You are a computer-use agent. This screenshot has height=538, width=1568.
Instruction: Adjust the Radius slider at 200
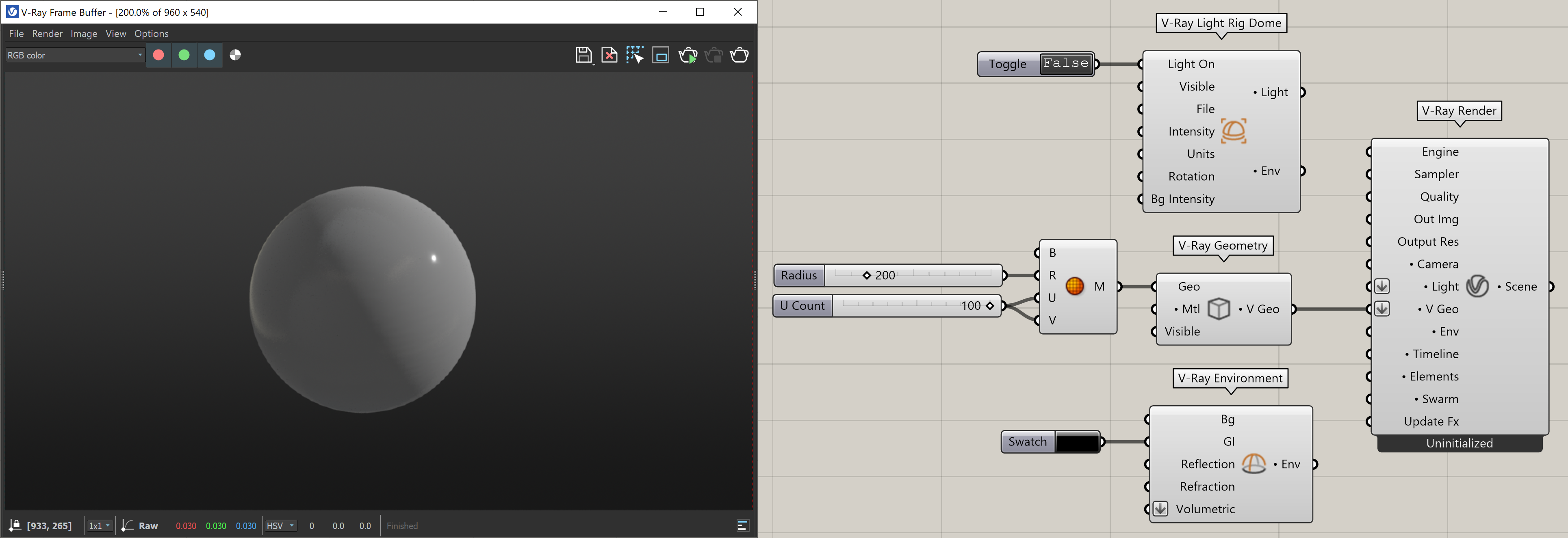867,275
